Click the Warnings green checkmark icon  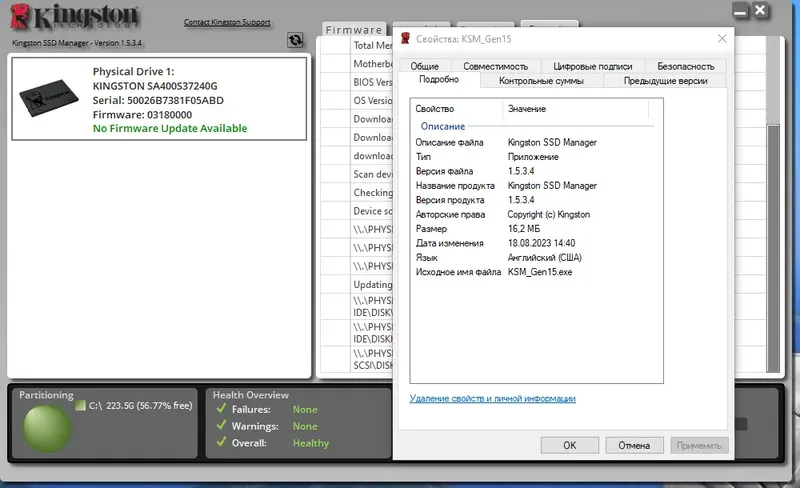(221, 425)
